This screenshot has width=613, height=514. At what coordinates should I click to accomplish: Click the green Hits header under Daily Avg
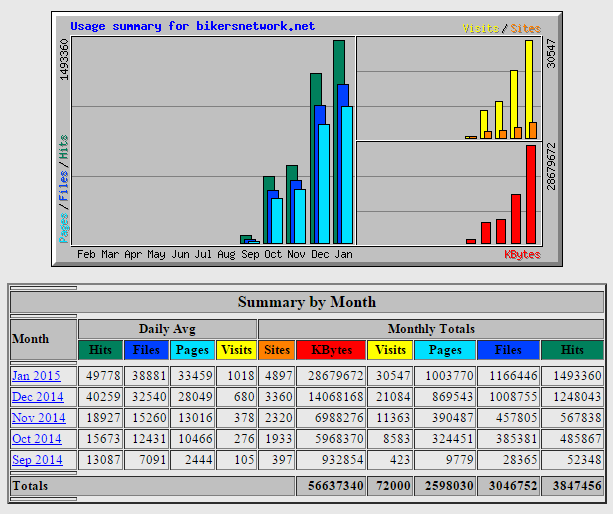pyautogui.click(x=100, y=350)
